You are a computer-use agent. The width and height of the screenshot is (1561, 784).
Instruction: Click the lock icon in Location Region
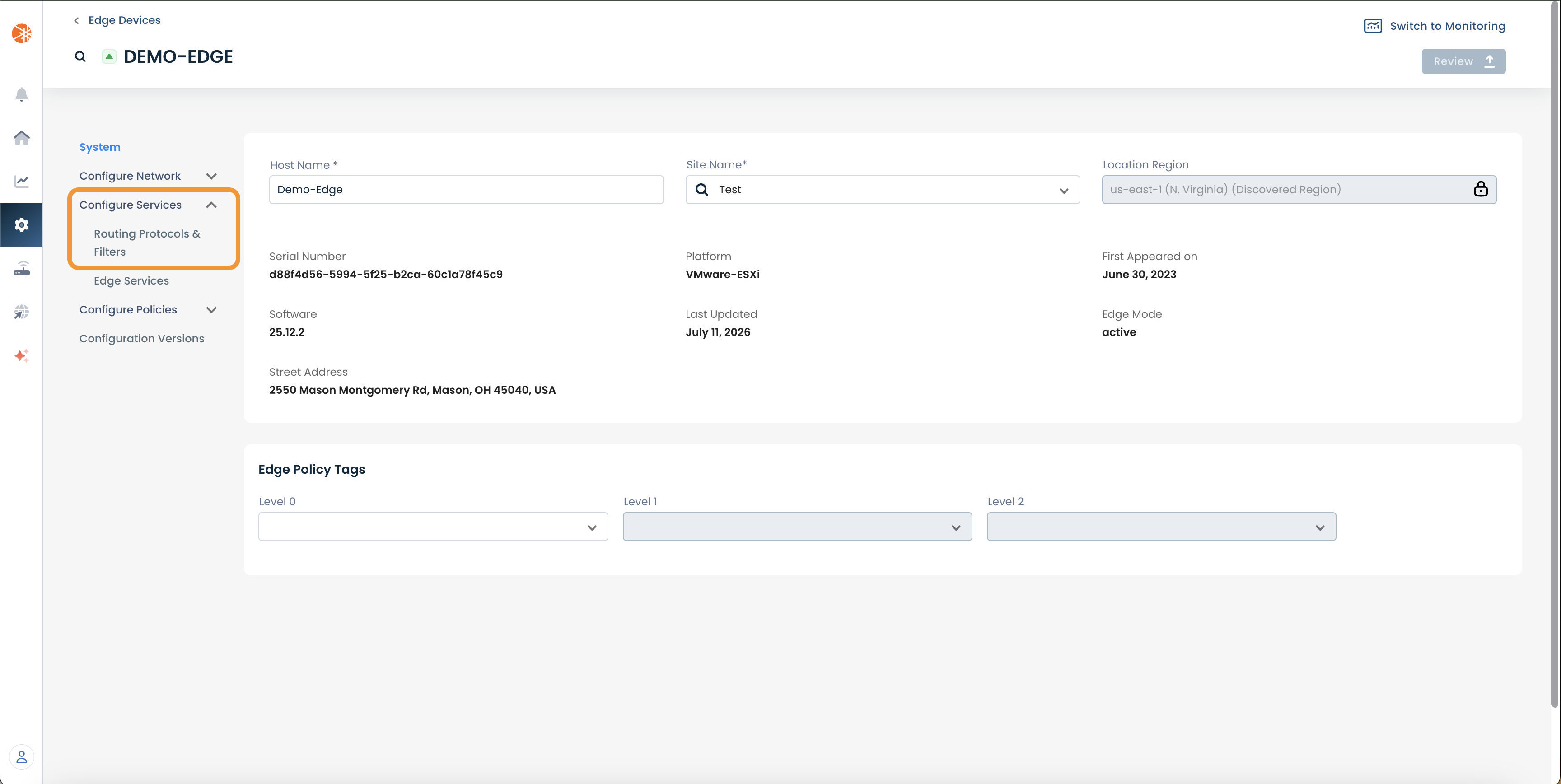tap(1481, 189)
